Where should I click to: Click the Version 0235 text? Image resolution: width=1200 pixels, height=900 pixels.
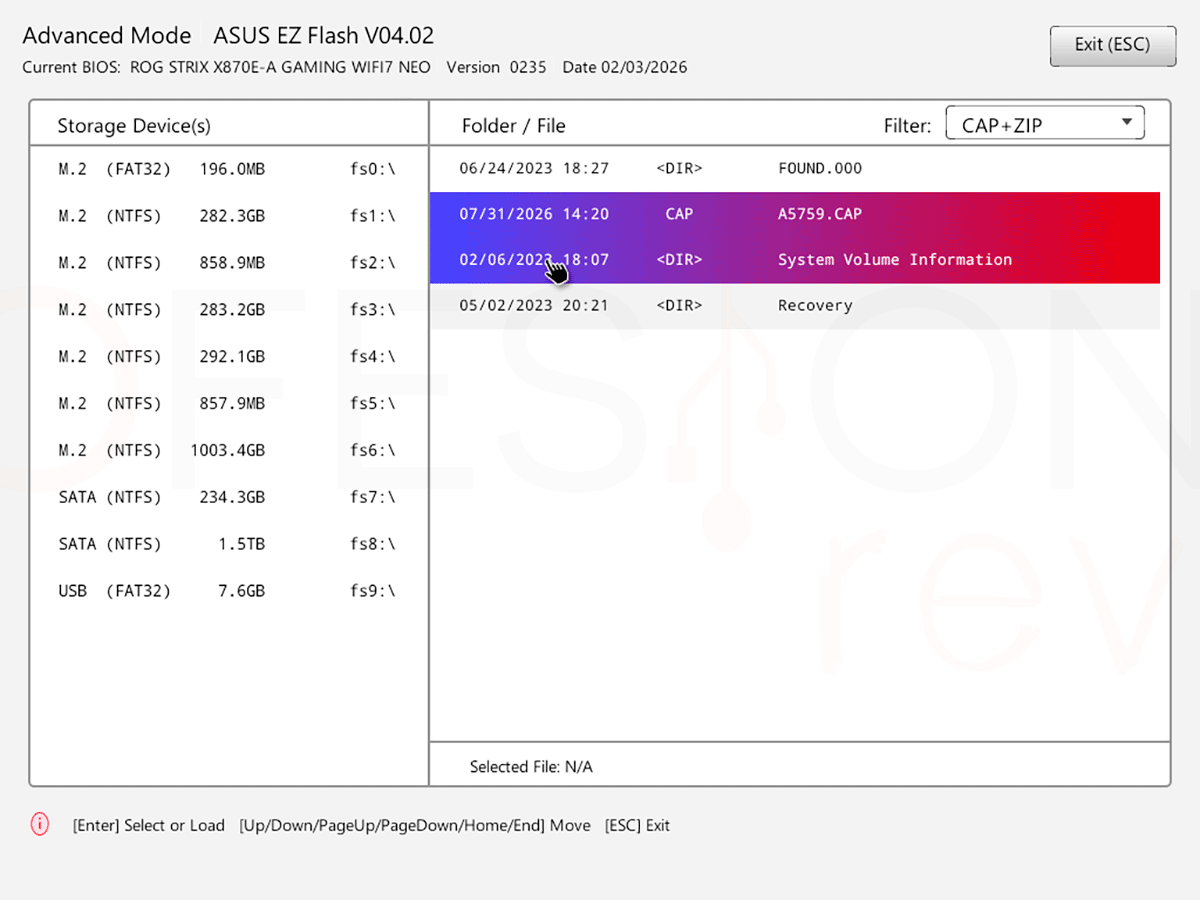(x=497, y=68)
